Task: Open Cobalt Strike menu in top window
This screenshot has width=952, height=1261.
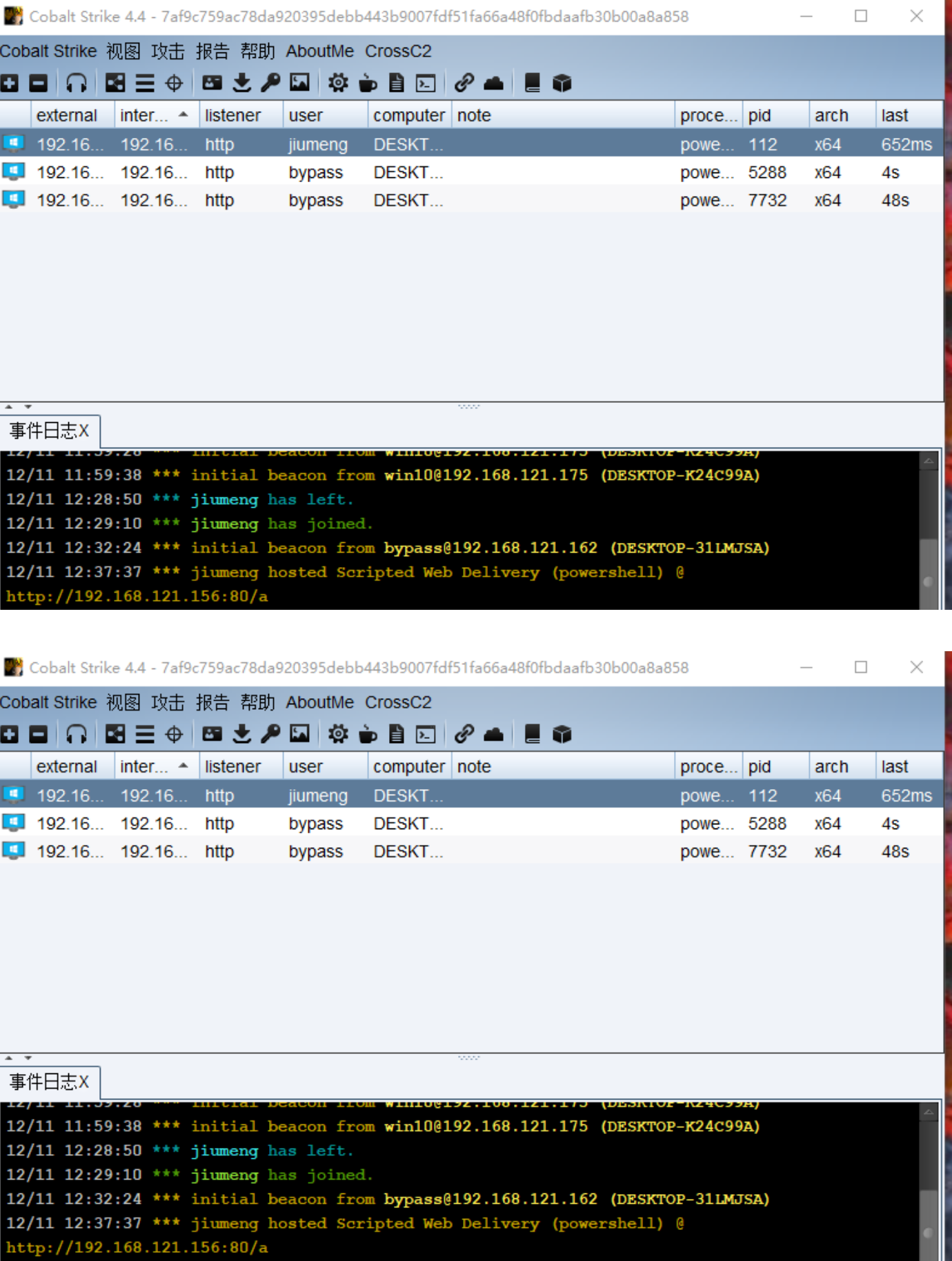Action: [x=48, y=51]
